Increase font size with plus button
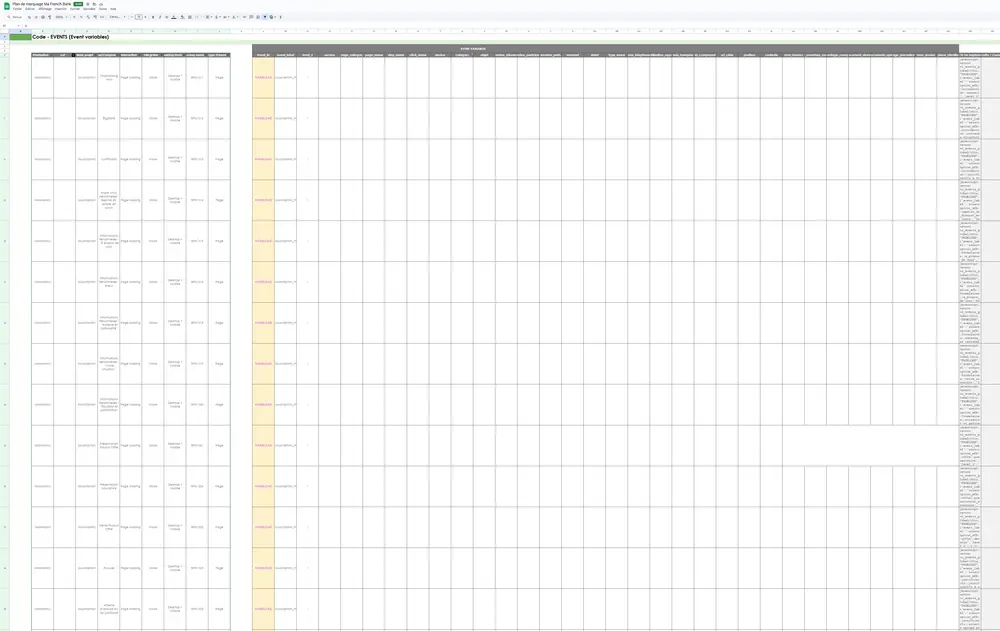1000x631 pixels. point(145,17)
